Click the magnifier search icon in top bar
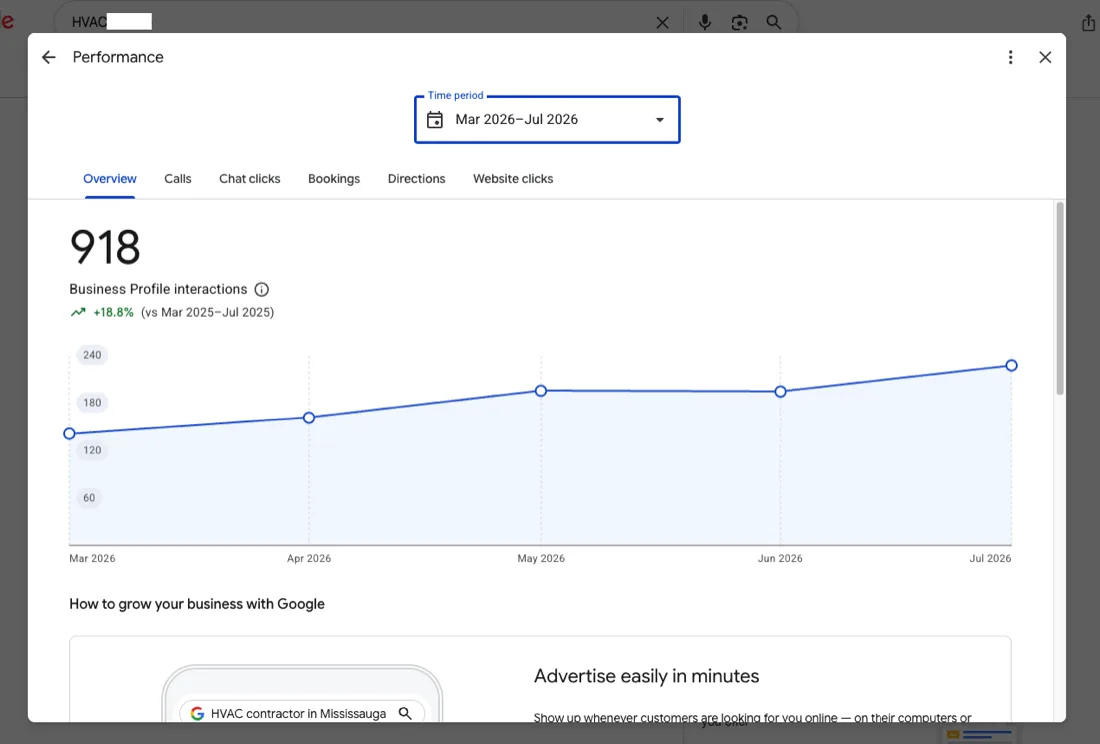The image size is (1100, 744). [x=774, y=22]
